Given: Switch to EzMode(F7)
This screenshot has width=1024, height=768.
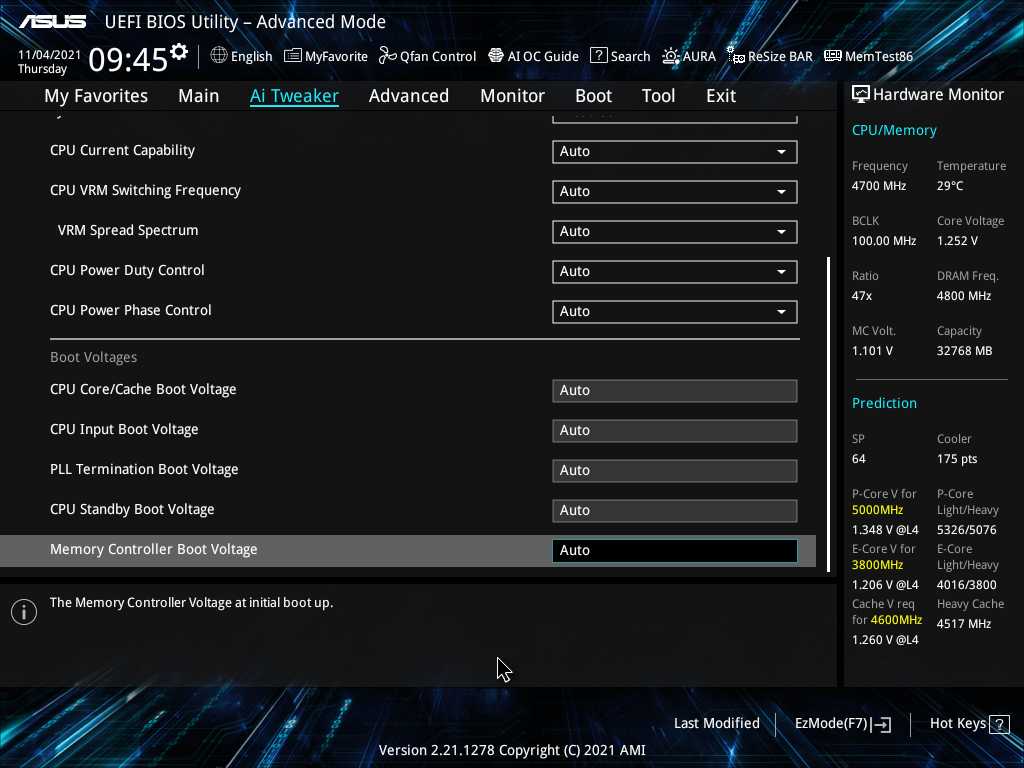Looking at the screenshot, I should point(842,724).
